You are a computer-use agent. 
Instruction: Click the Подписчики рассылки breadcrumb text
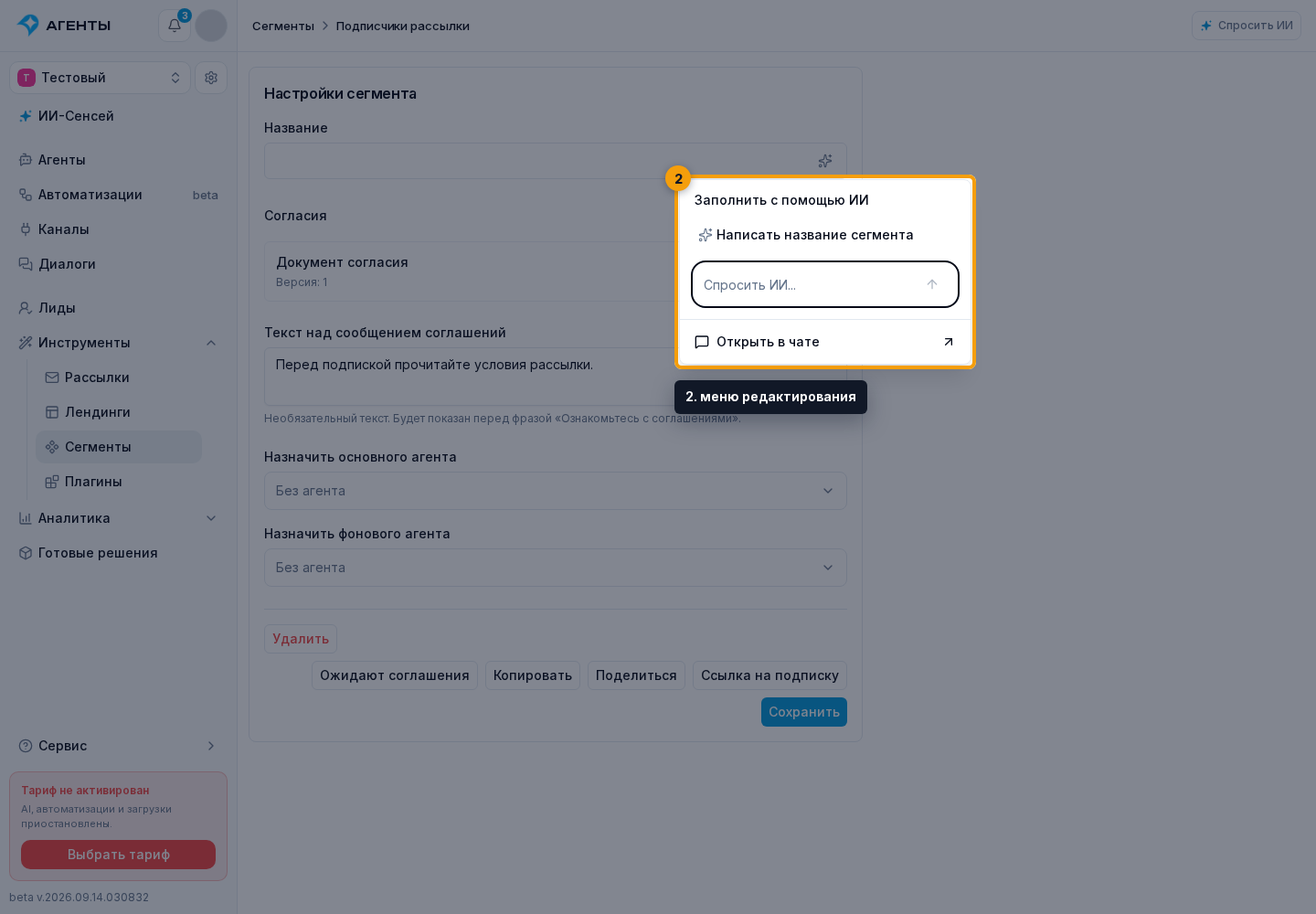click(403, 26)
